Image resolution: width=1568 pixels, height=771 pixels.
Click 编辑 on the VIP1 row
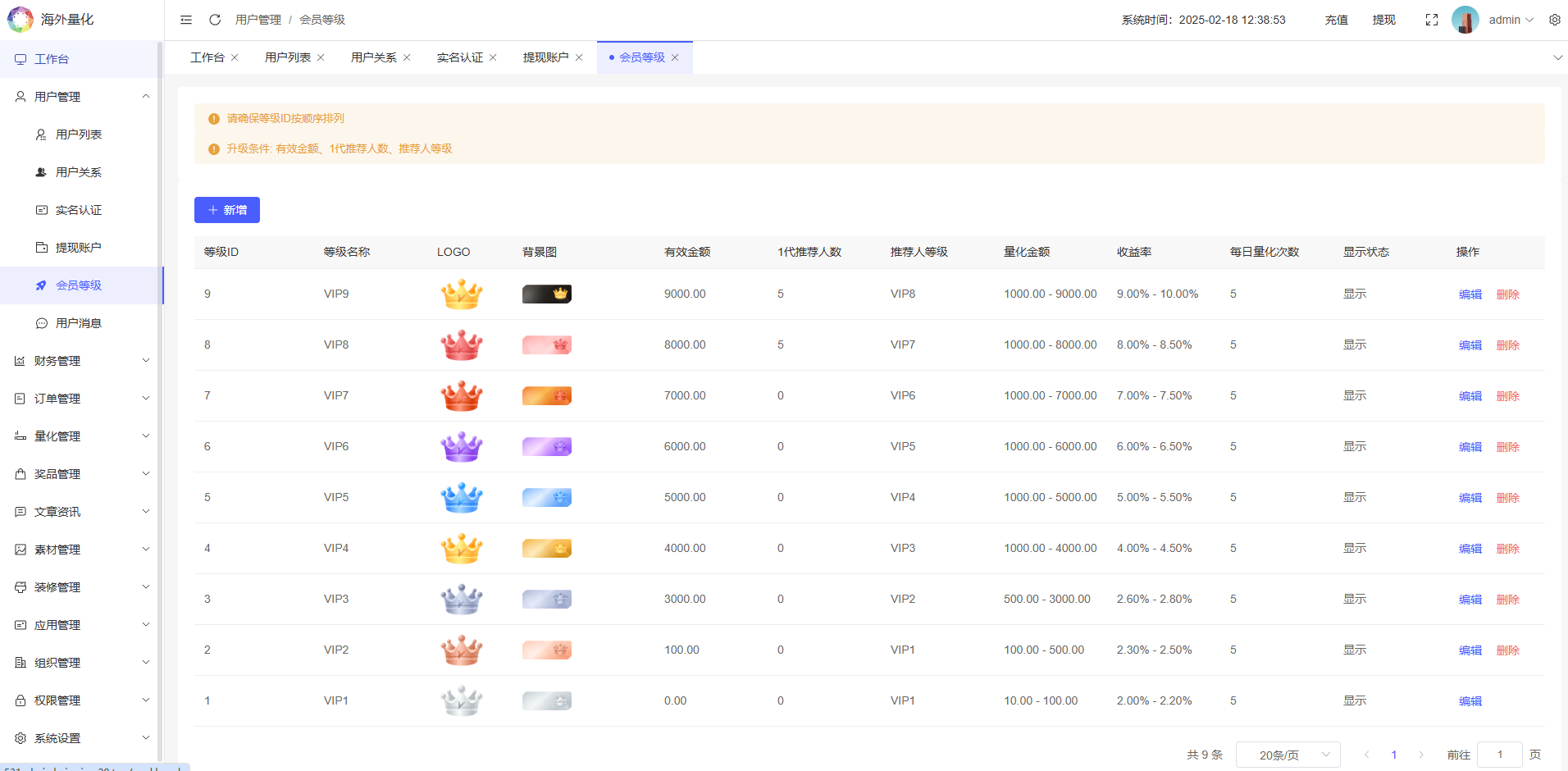(x=1469, y=700)
